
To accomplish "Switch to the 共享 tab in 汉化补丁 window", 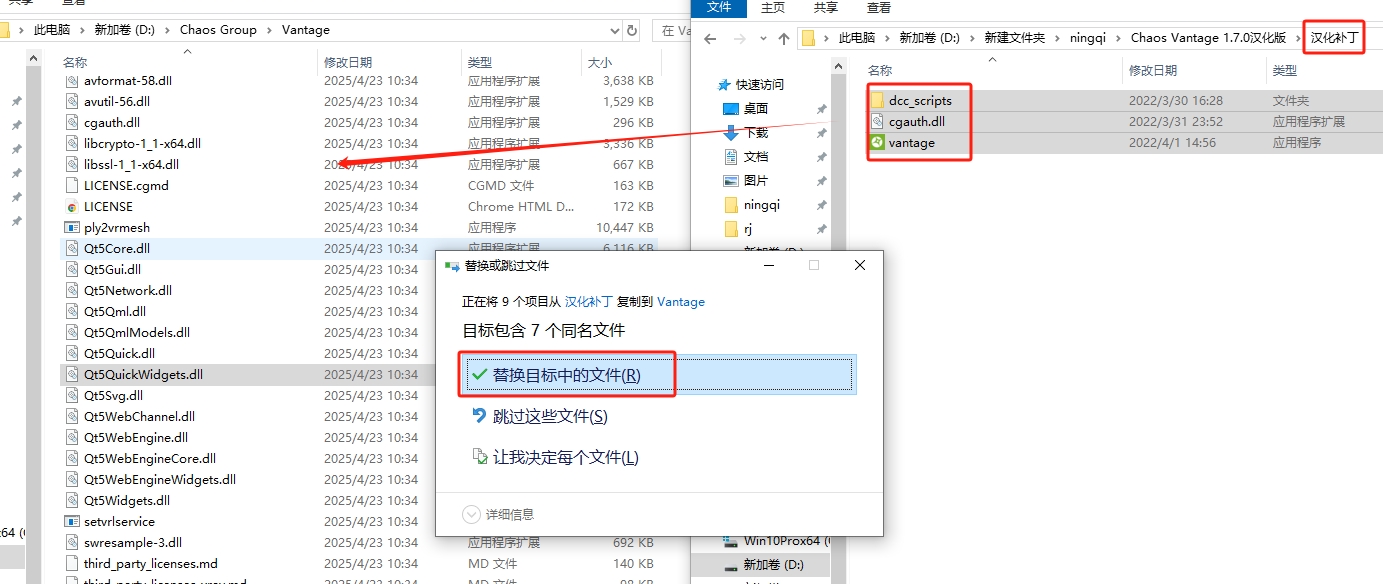I will point(826,8).
